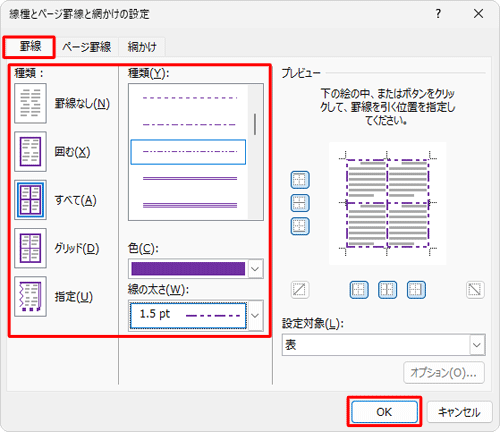Toggle the inside vertical border button
Viewport: 500px width, 432px height.
(x=387, y=290)
